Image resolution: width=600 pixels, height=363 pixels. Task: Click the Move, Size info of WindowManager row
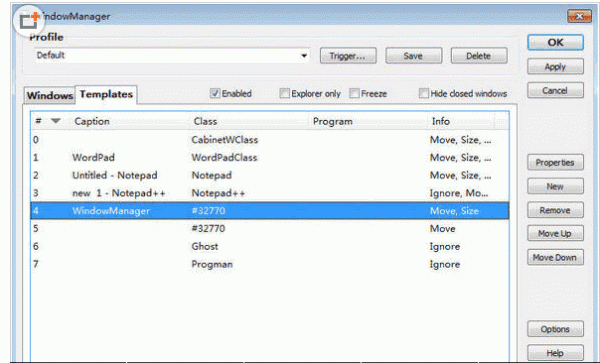(454, 211)
